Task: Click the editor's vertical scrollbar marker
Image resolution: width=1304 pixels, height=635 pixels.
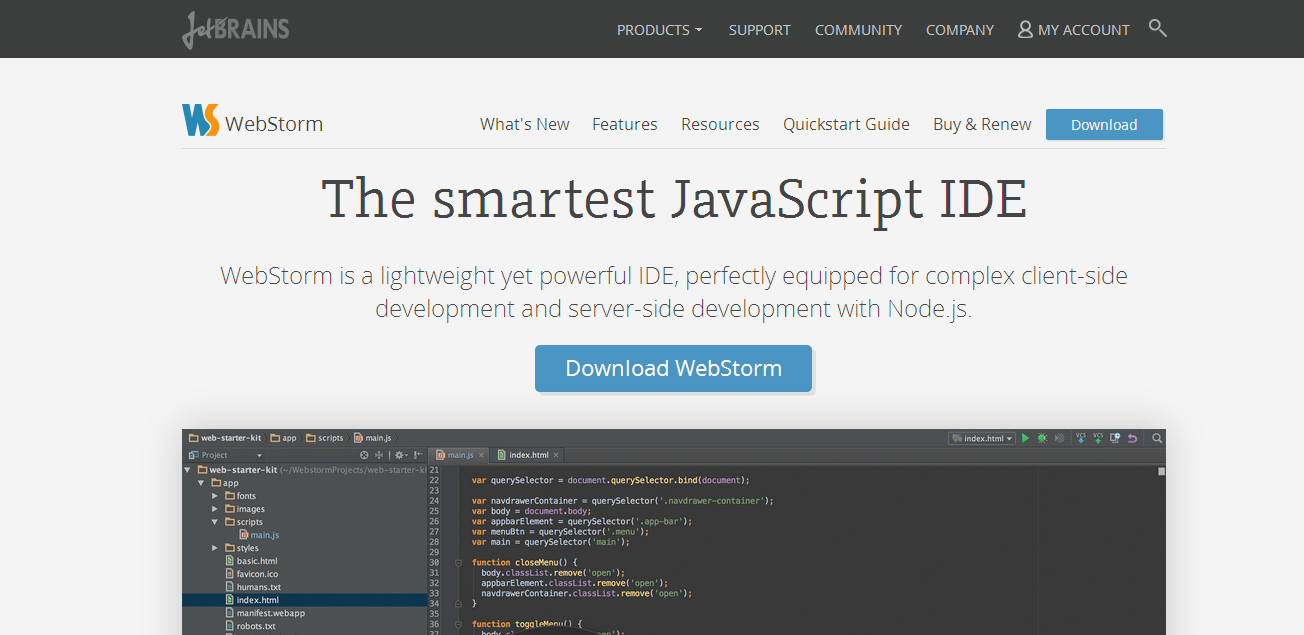Action: [x=1161, y=471]
